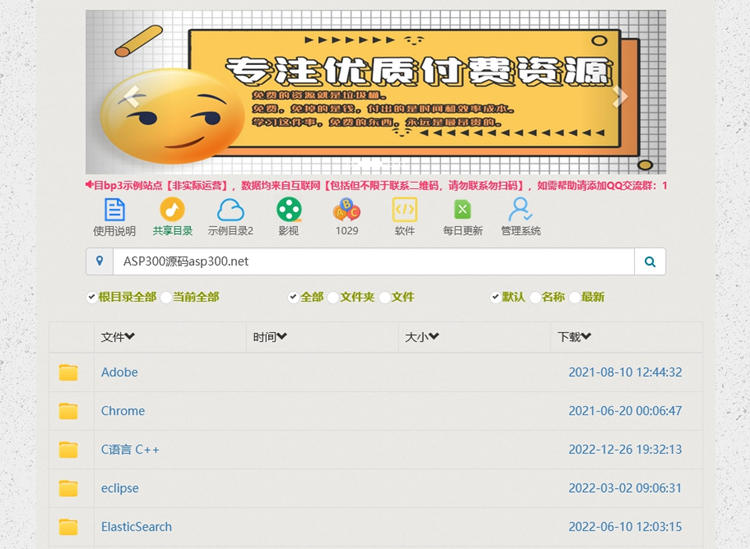Click date 2021-08-10 12:44:32

pos(625,372)
